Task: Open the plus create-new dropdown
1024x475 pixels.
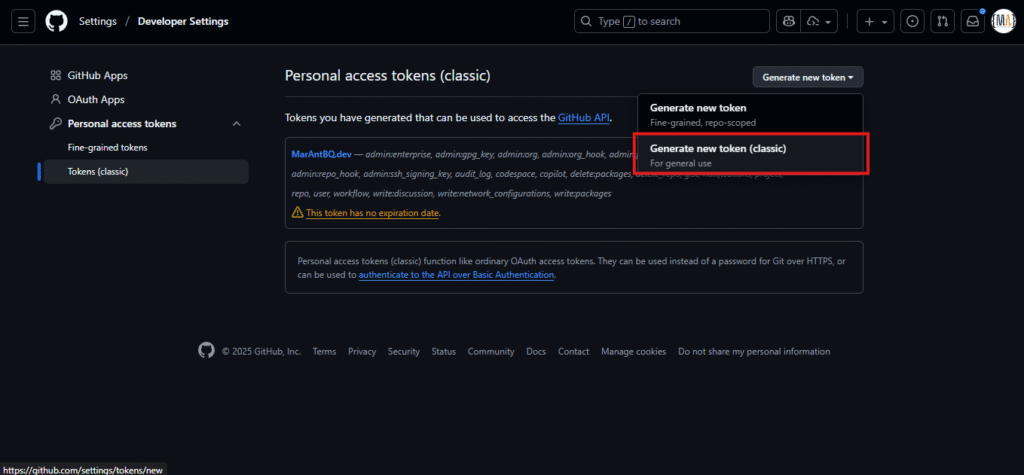Action: [x=875, y=22]
